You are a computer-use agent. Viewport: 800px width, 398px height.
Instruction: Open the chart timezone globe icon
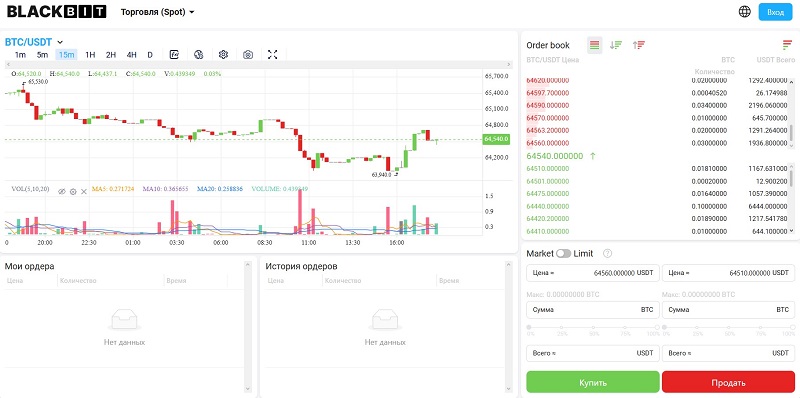(x=199, y=55)
